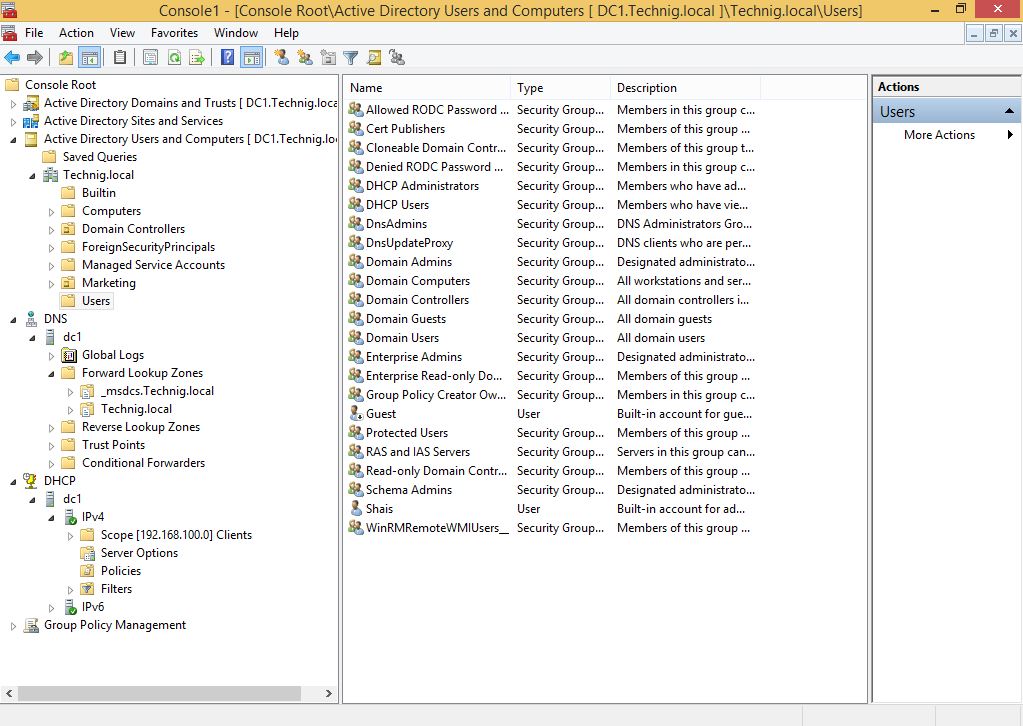Open the File menu
The width and height of the screenshot is (1023, 726).
(x=34, y=33)
